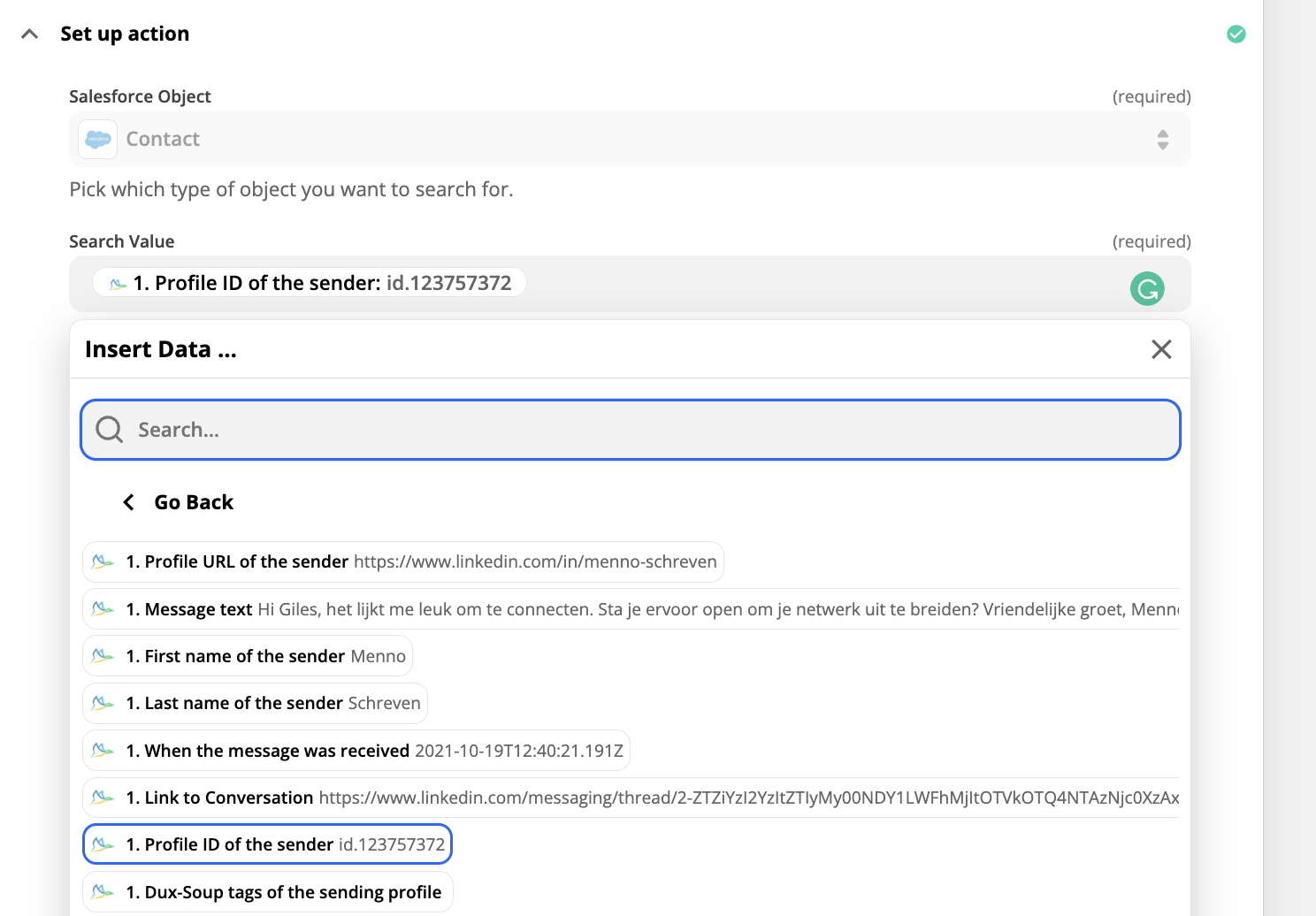Image resolution: width=1316 pixels, height=916 pixels.
Task: Click the Salesforce Object label
Action: (x=140, y=96)
